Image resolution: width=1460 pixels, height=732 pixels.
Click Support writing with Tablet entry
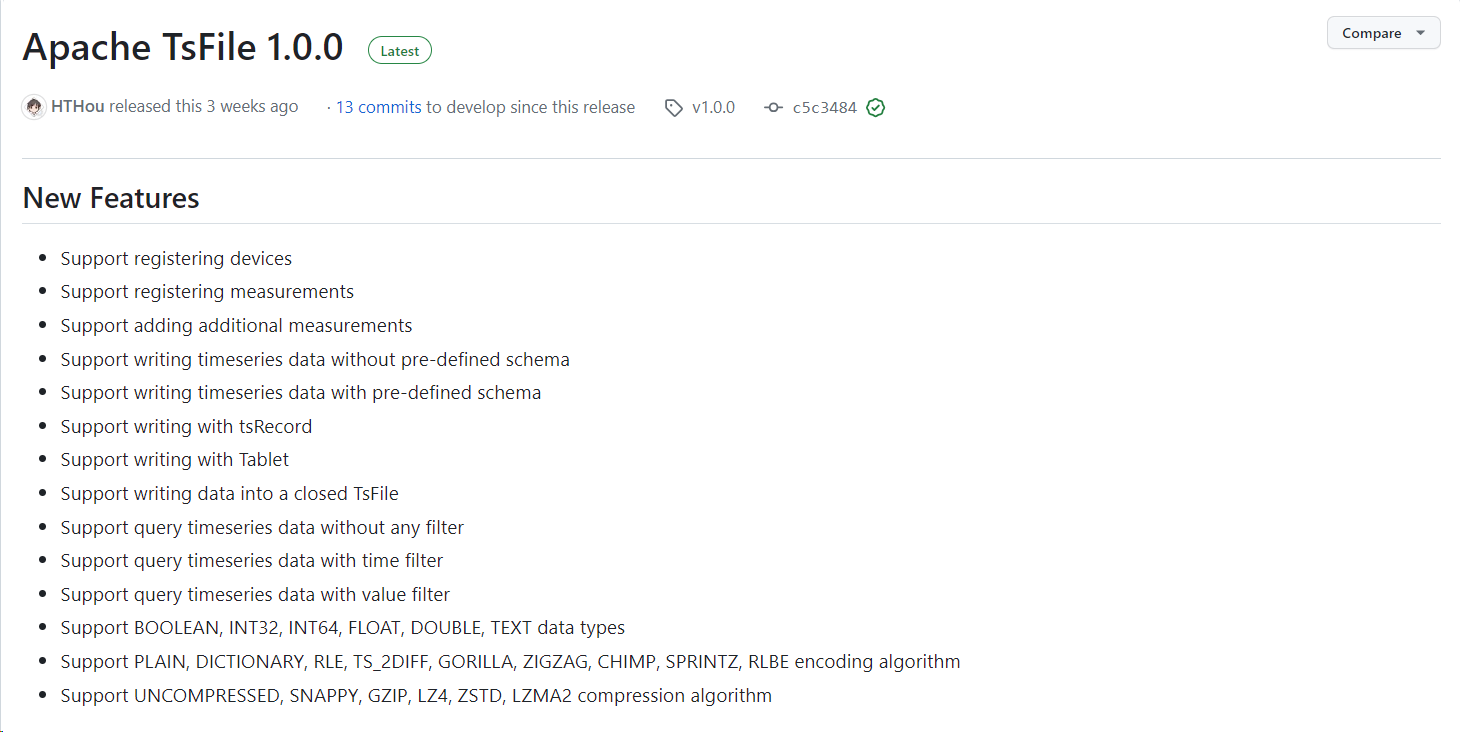coord(174,459)
